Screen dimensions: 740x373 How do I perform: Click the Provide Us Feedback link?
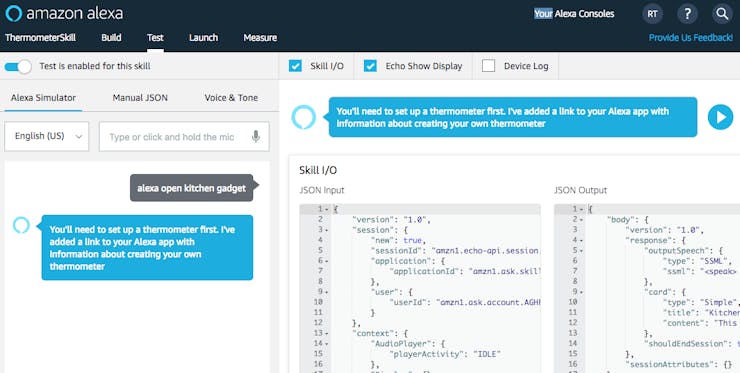coord(691,38)
